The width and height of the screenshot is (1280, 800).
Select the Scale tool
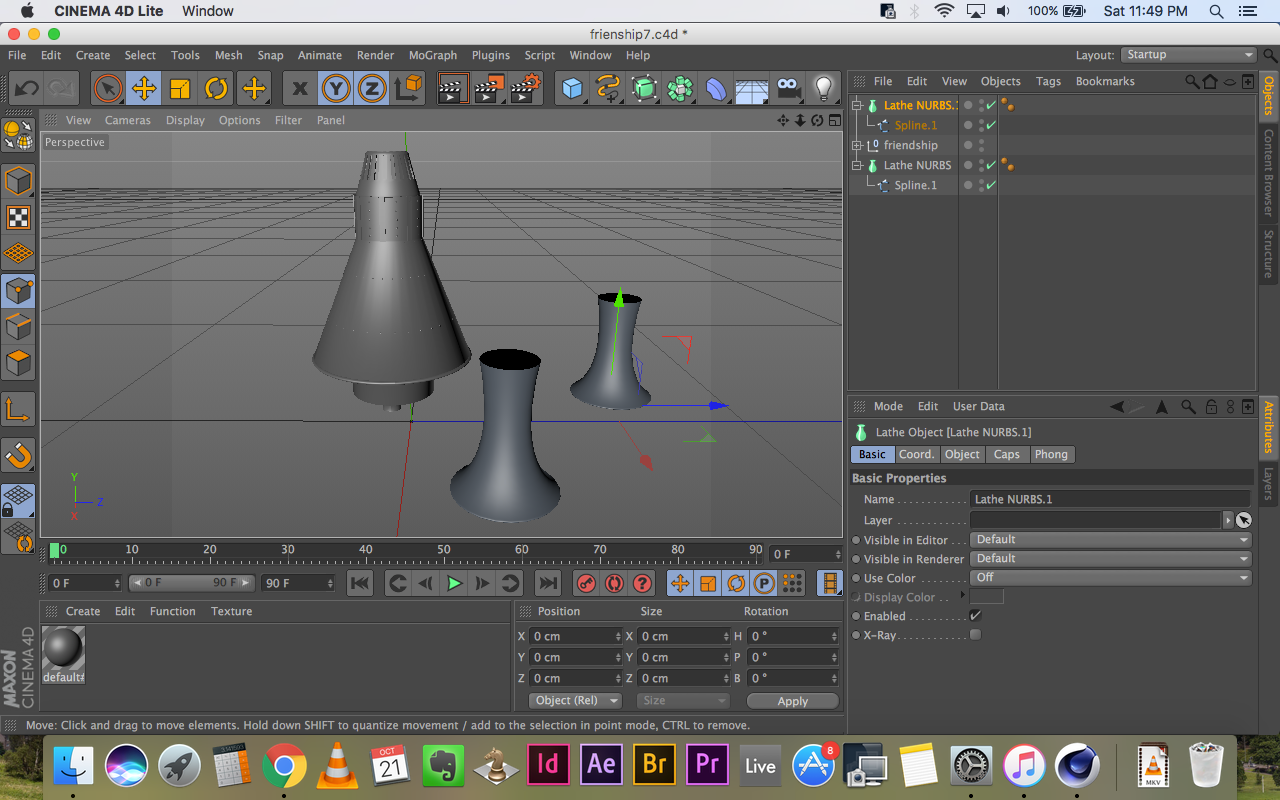[x=180, y=89]
